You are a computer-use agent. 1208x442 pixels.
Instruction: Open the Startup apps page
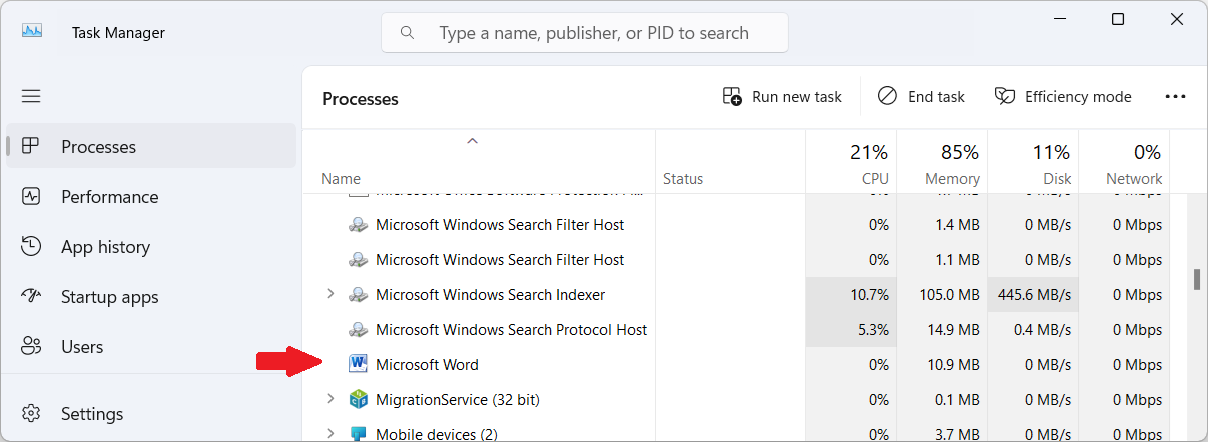click(151, 296)
